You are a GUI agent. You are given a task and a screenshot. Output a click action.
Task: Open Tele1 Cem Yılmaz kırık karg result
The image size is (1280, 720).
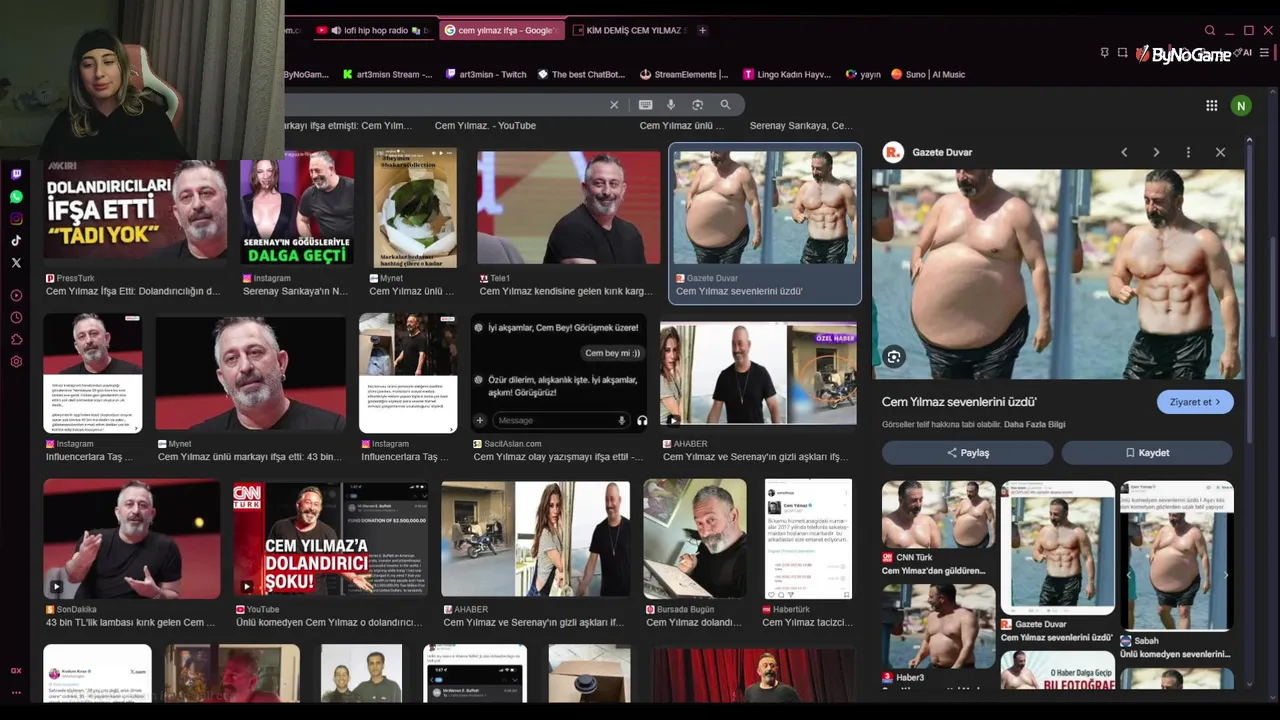point(569,208)
